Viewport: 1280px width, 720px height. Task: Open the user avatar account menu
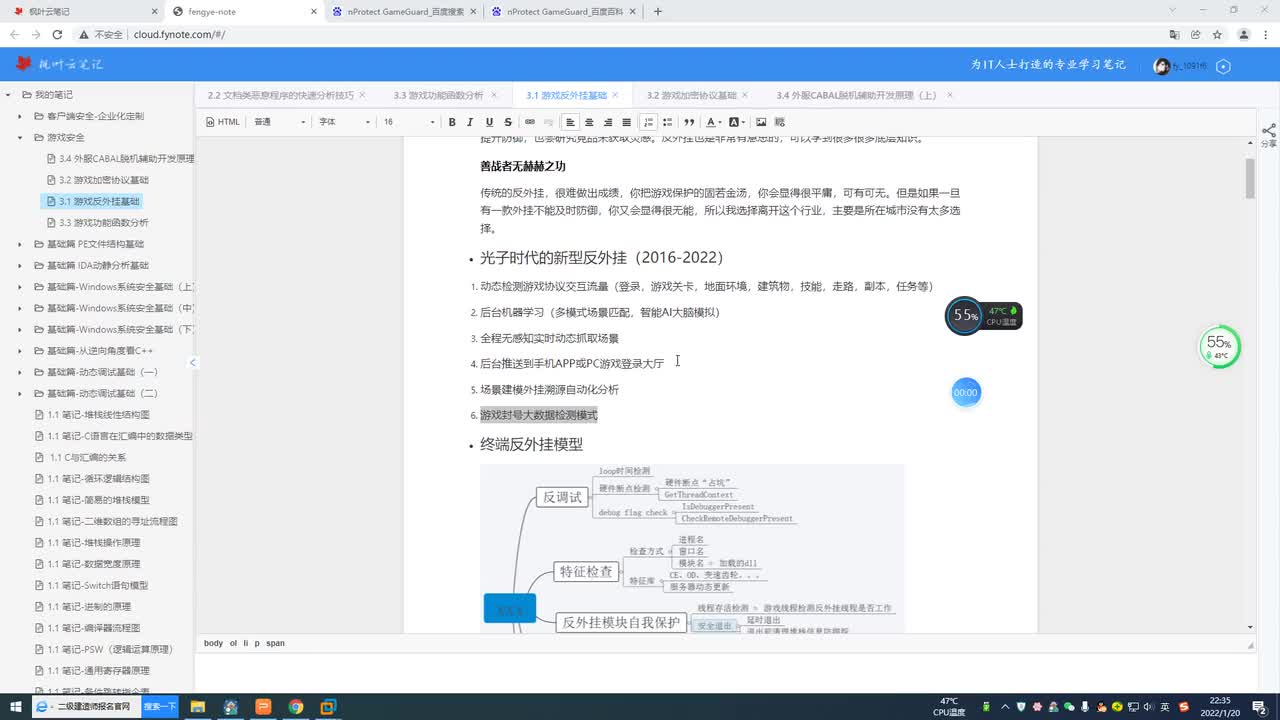[1161, 66]
